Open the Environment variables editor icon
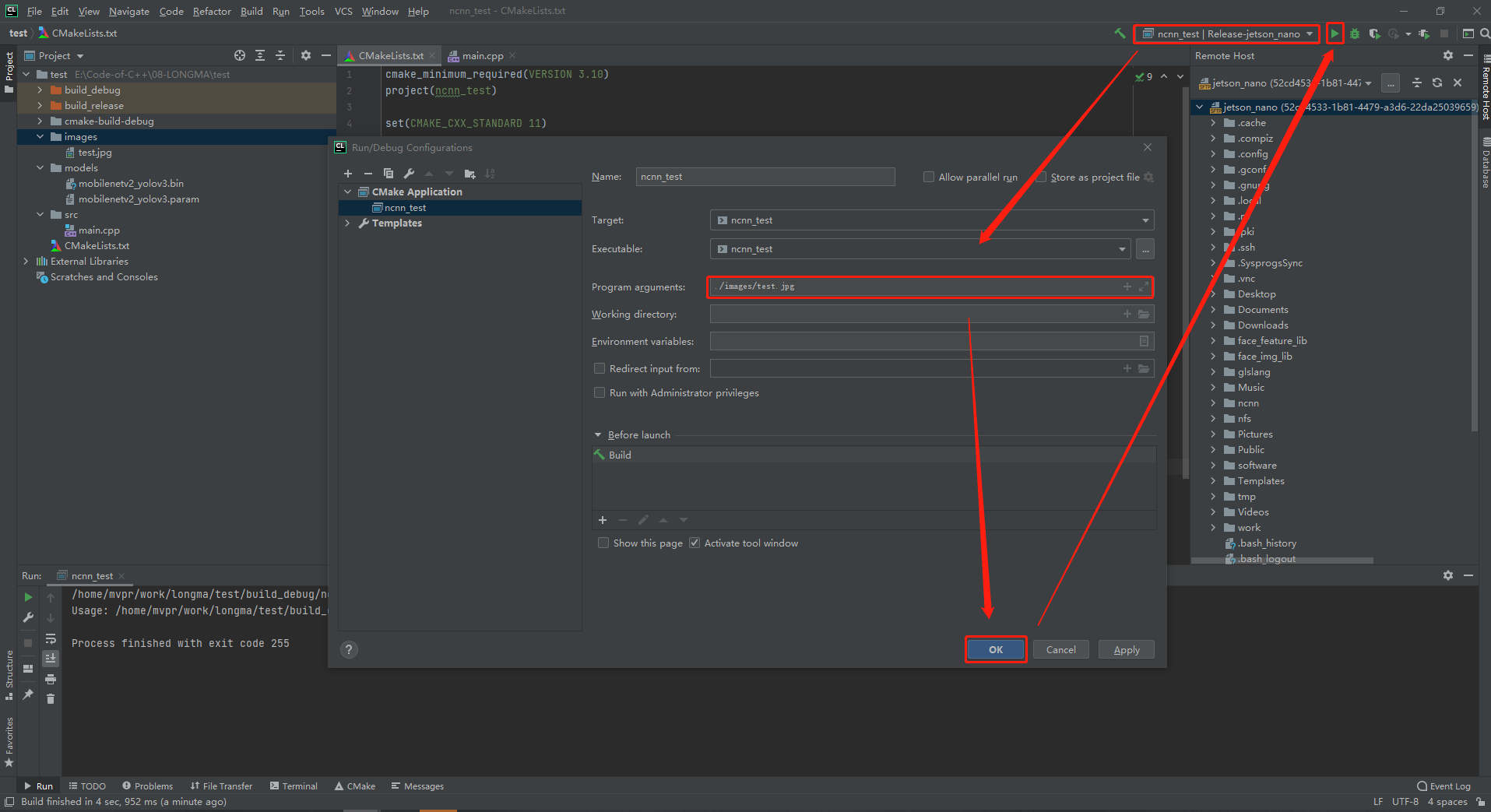 [x=1144, y=341]
